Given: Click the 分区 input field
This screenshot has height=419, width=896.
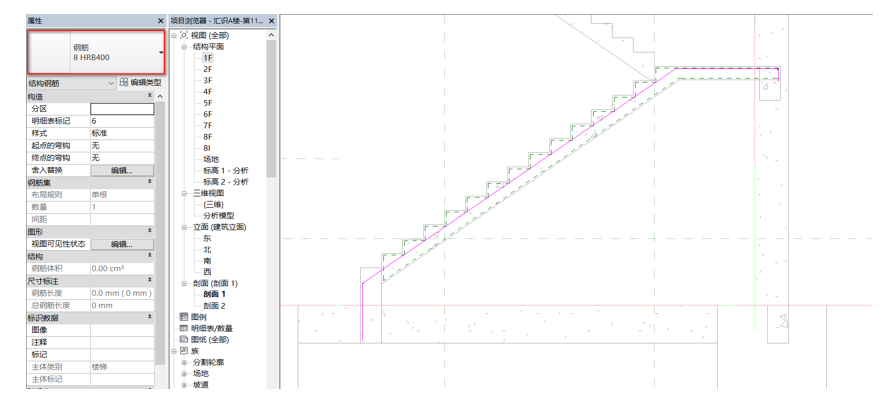Looking at the screenshot, I should click(122, 109).
